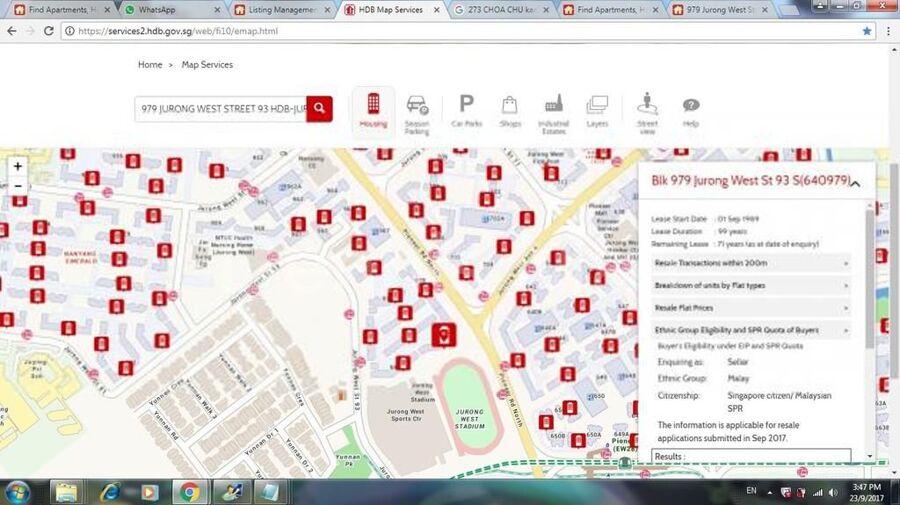Click the language EN indicator in taskbar
Image resolution: width=900 pixels, height=505 pixels.
(x=751, y=491)
